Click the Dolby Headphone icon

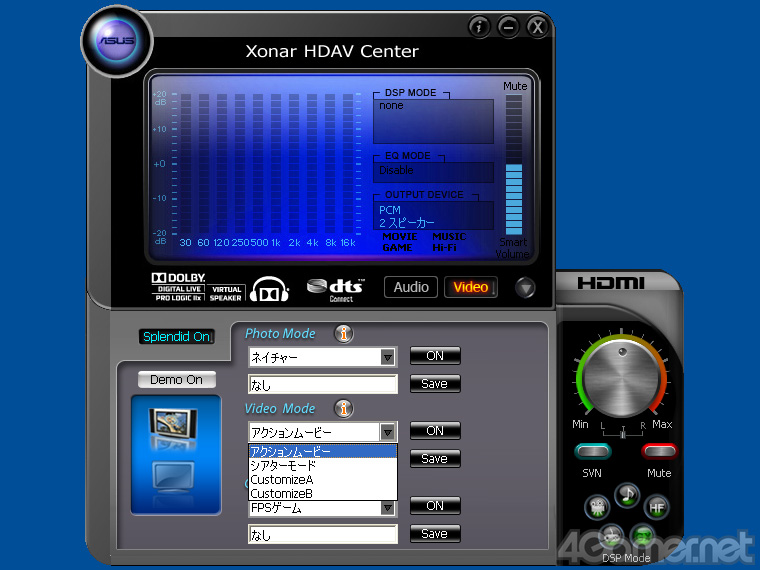tap(269, 289)
